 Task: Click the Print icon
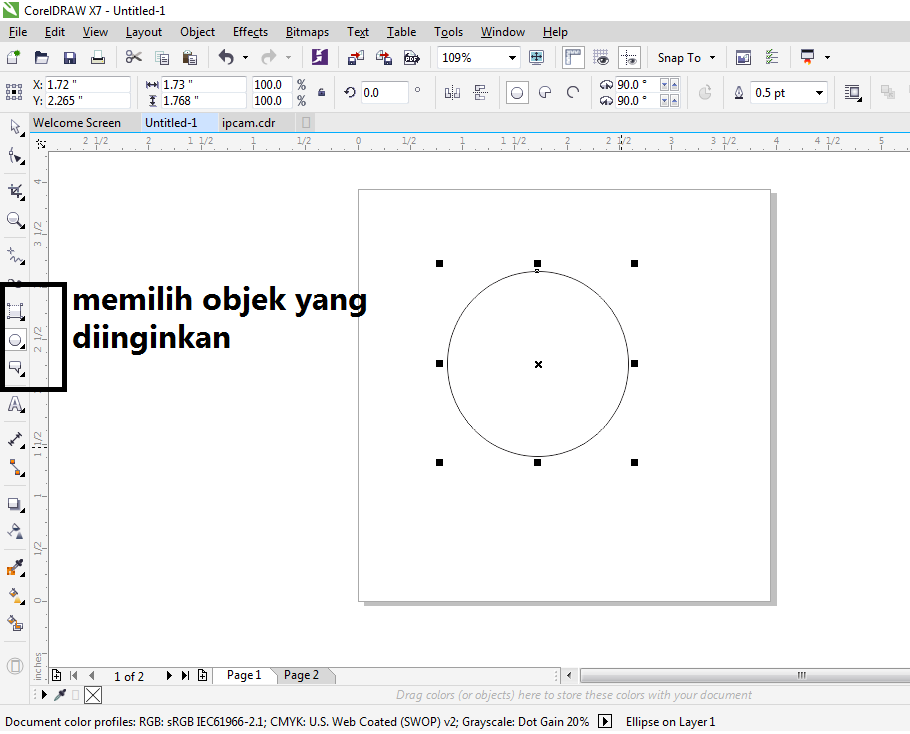point(98,57)
